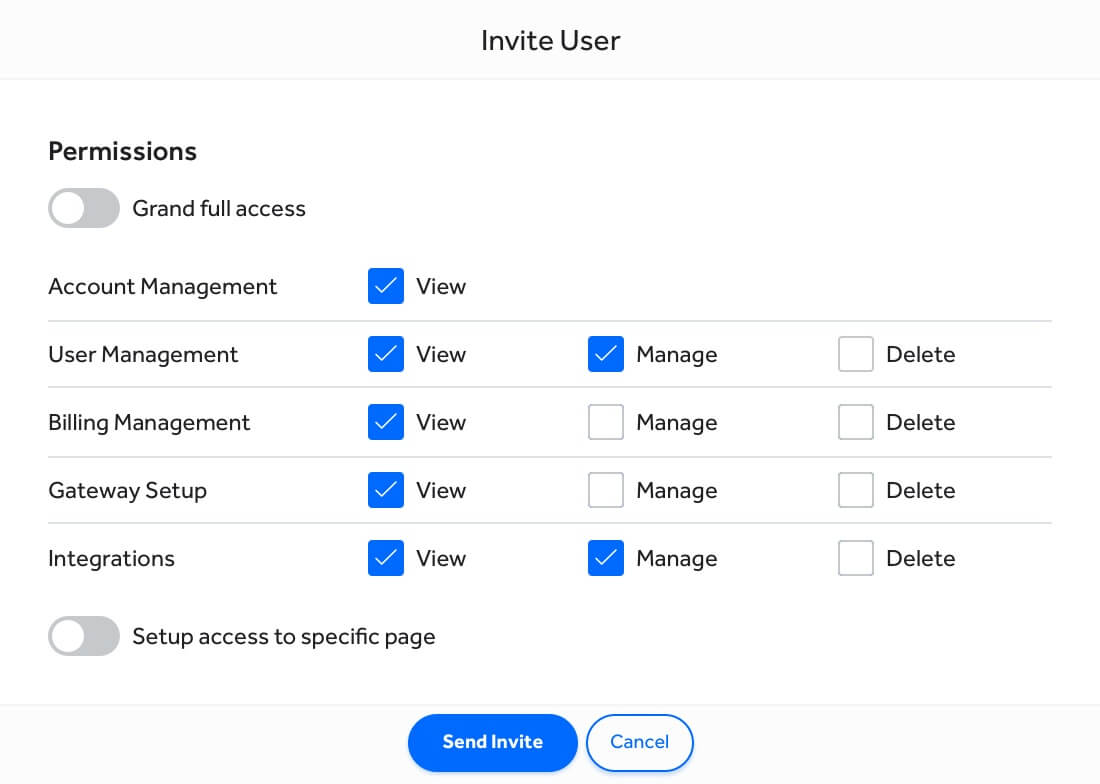Disable Manage for Integrations
The width and height of the screenshot is (1100, 784).
(x=605, y=558)
